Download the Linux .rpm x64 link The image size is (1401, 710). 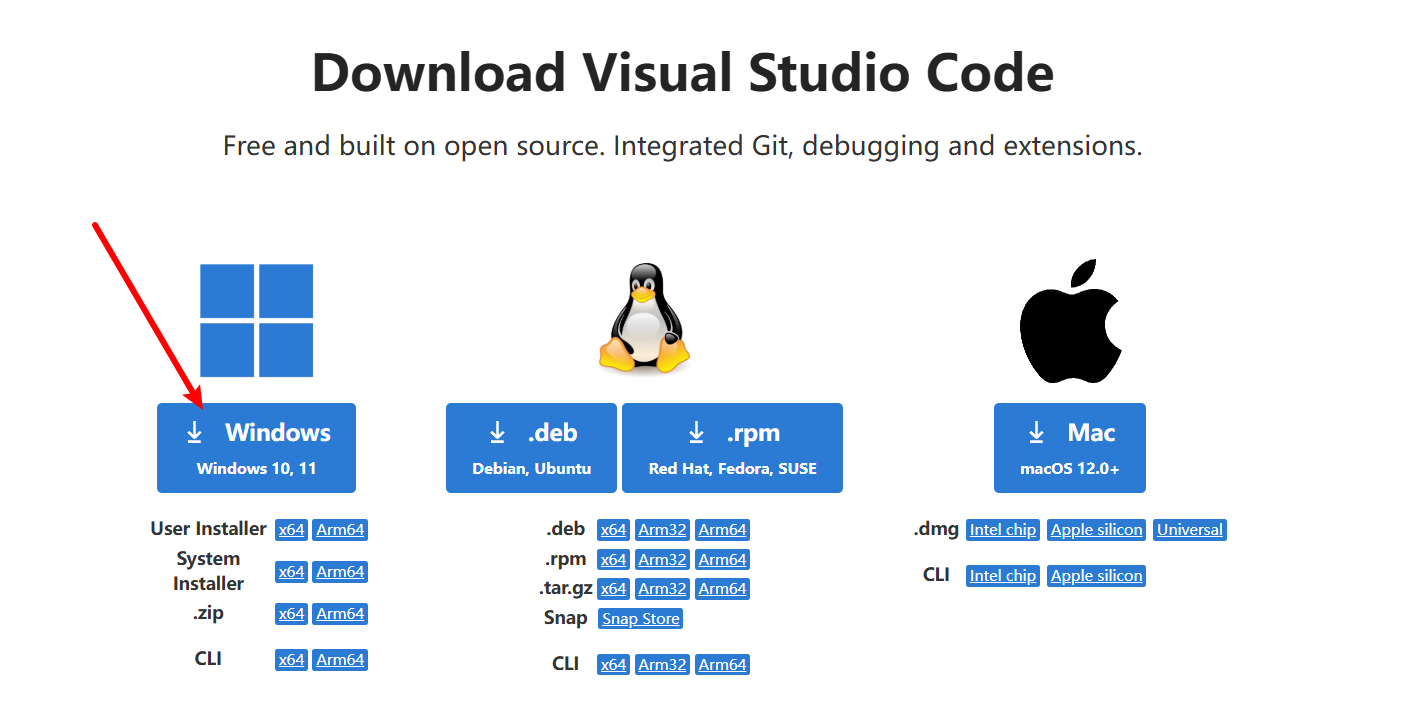[613, 560]
